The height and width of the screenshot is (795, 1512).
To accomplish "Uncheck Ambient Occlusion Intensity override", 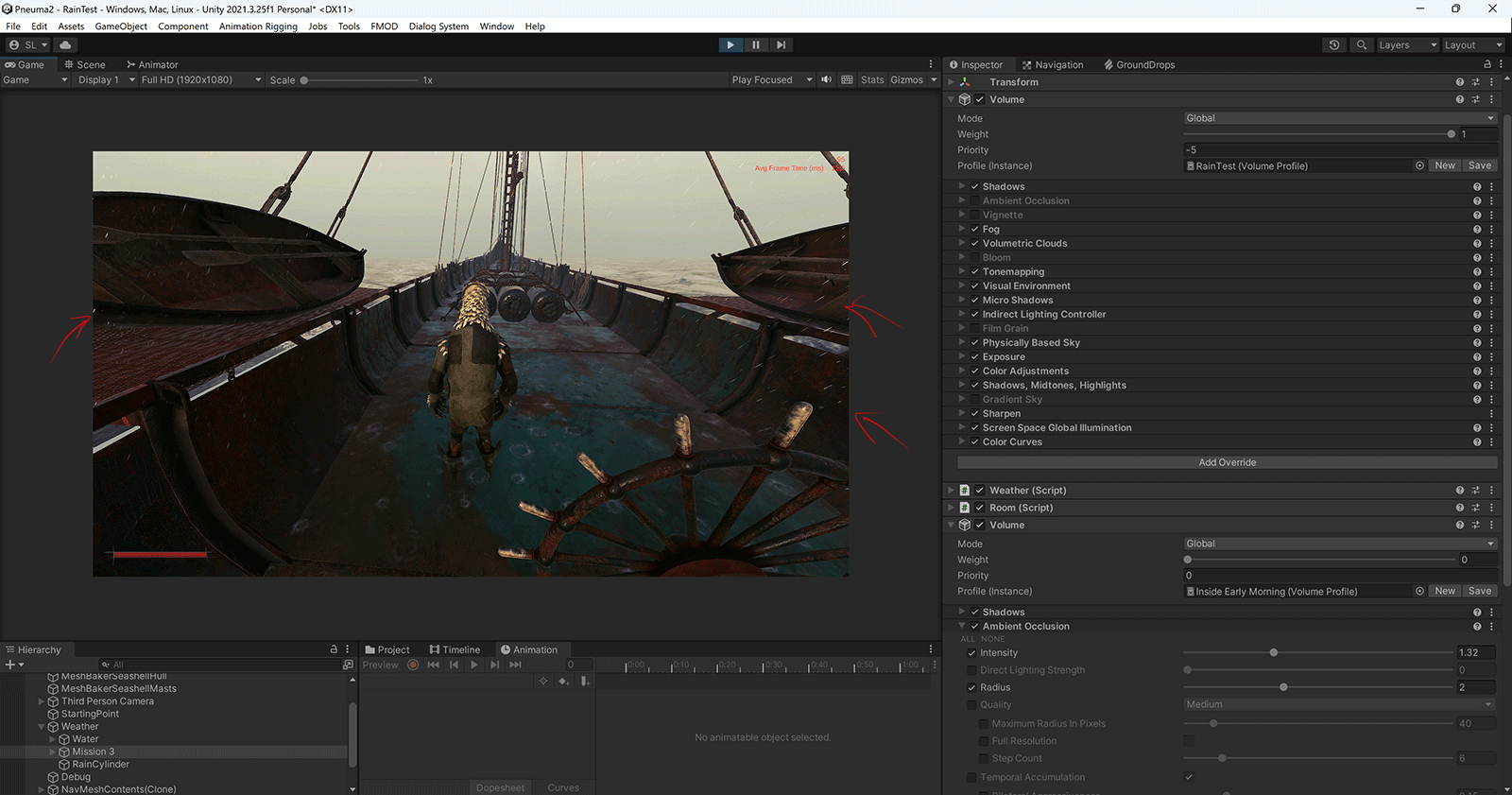I will click(x=971, y=653).
